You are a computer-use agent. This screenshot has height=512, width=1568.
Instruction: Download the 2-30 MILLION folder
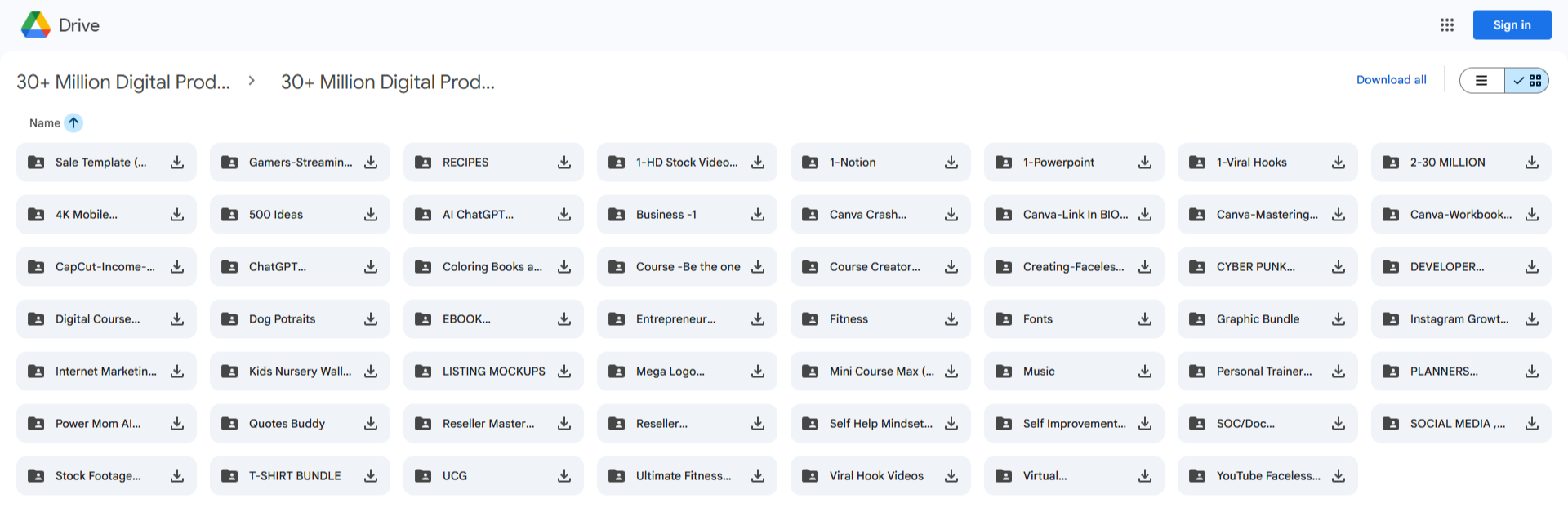pos(1532,163)
